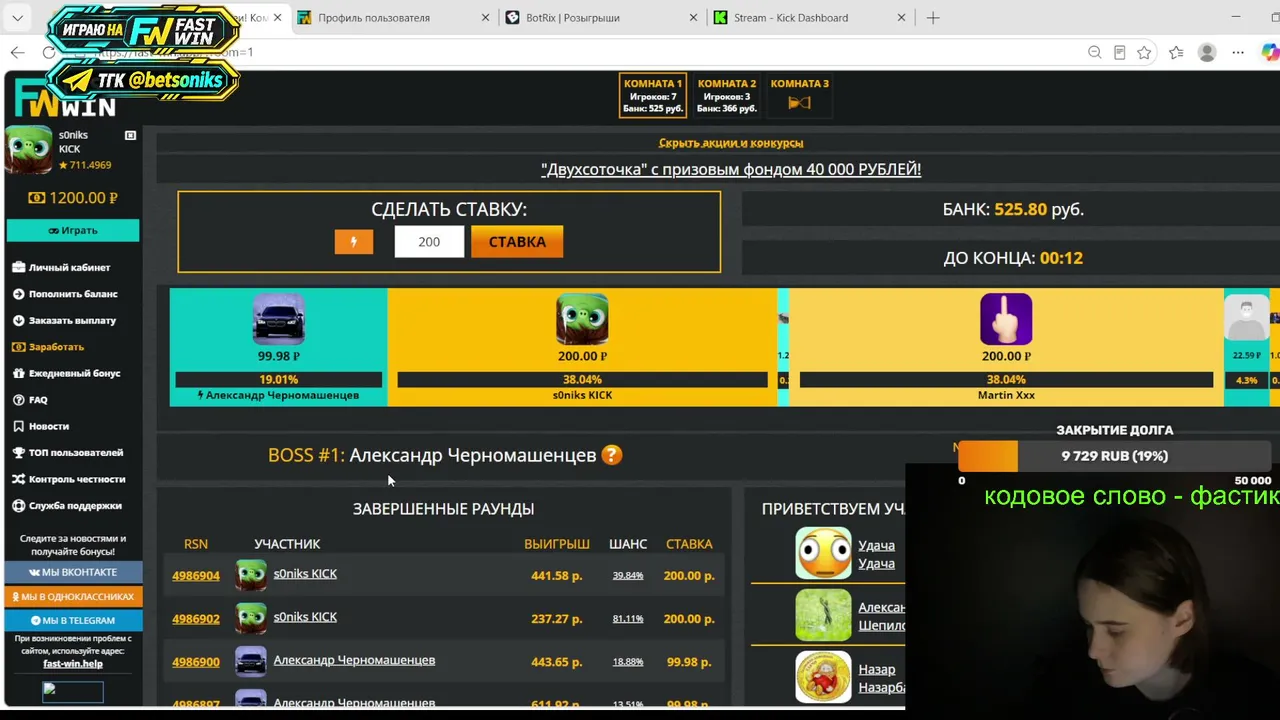Viewport: 1280px width, 720px height.
Task: Click the BMW car avatar in bet strip
Action: pos(279,319)
